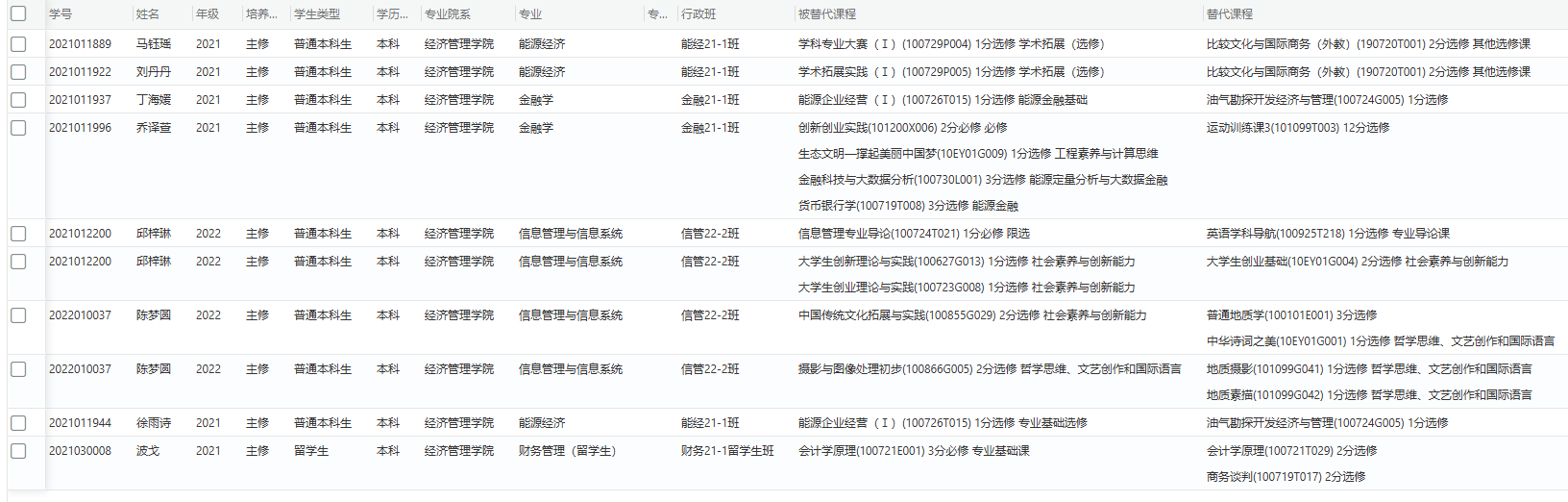Screen dimensions: 1568x502
Task: Toggle the select-all checkbox in header
Action: pyautogui.click(x=18, y=13)
